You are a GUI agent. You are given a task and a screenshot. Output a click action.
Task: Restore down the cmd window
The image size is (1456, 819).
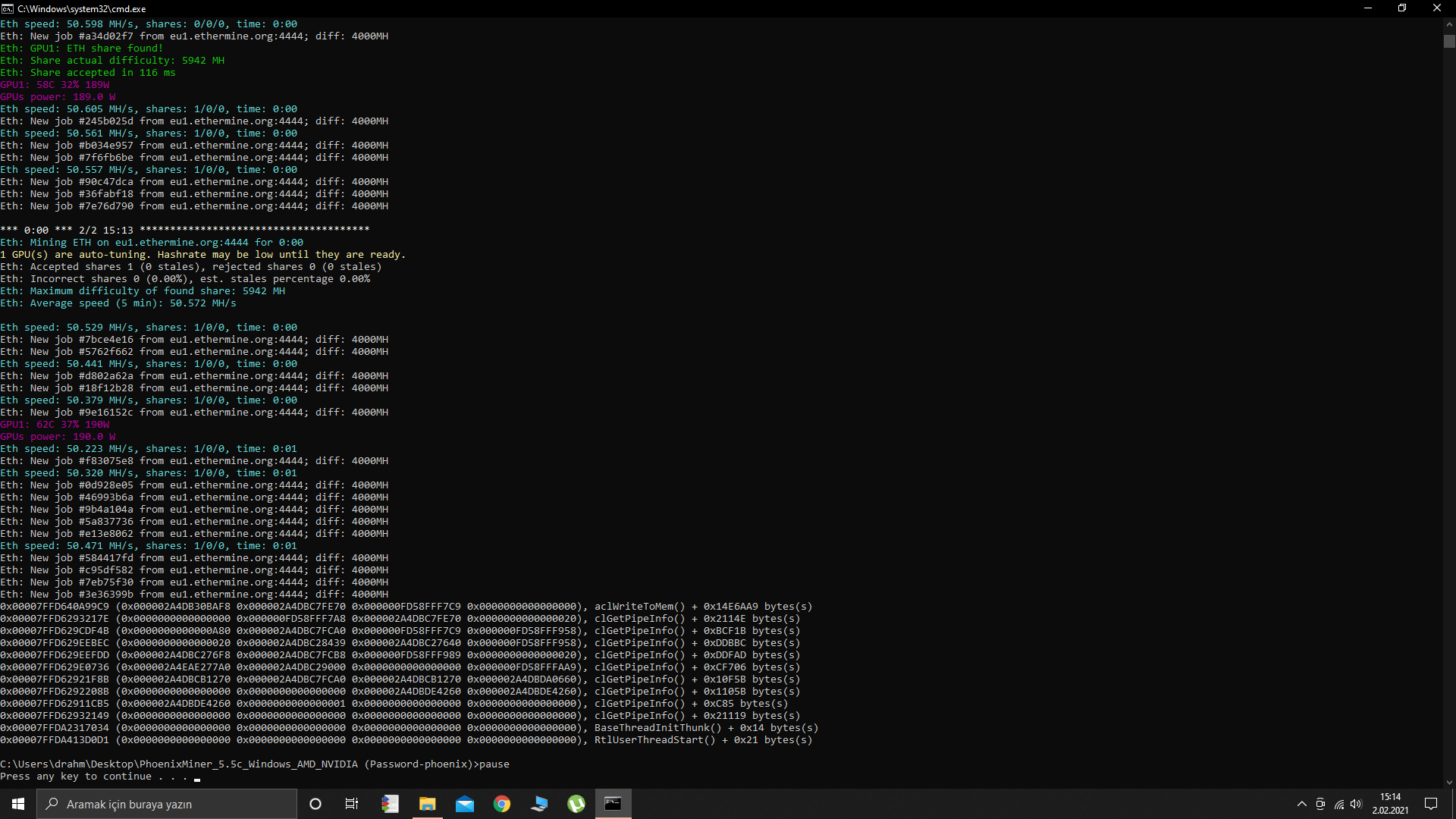pos(1402,8)
